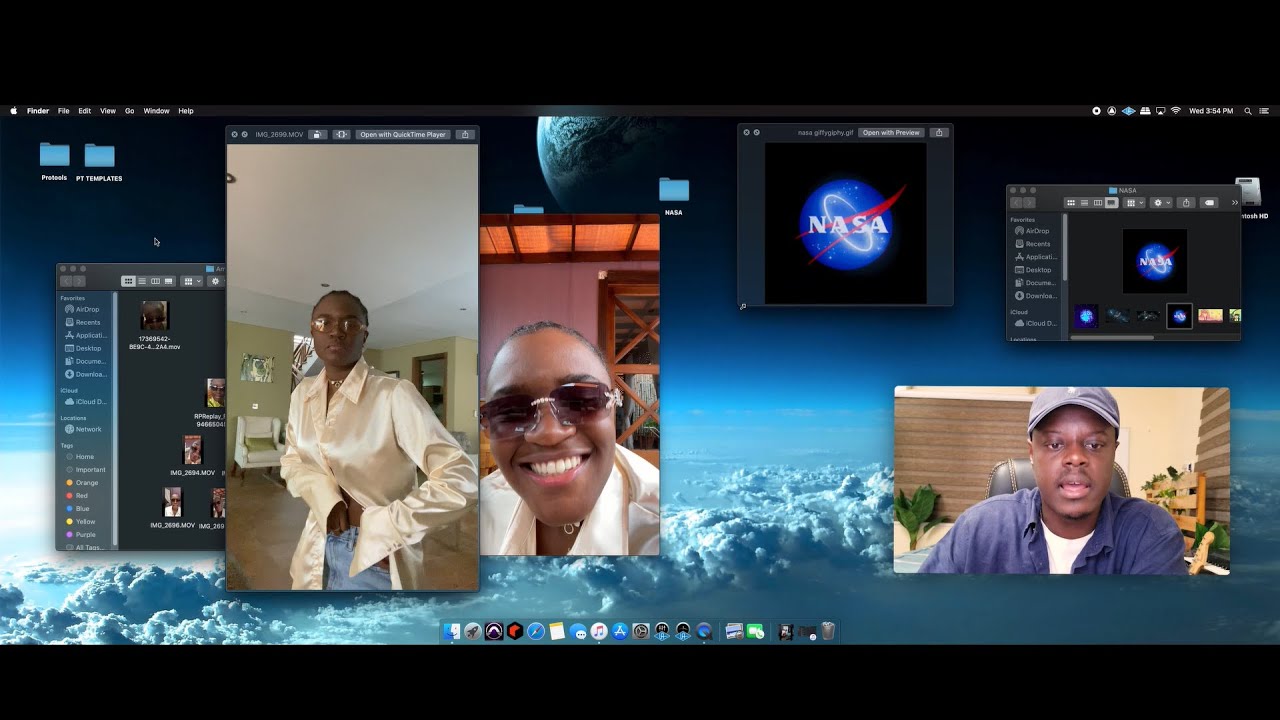Open the File menu

(x=63, y=111)
